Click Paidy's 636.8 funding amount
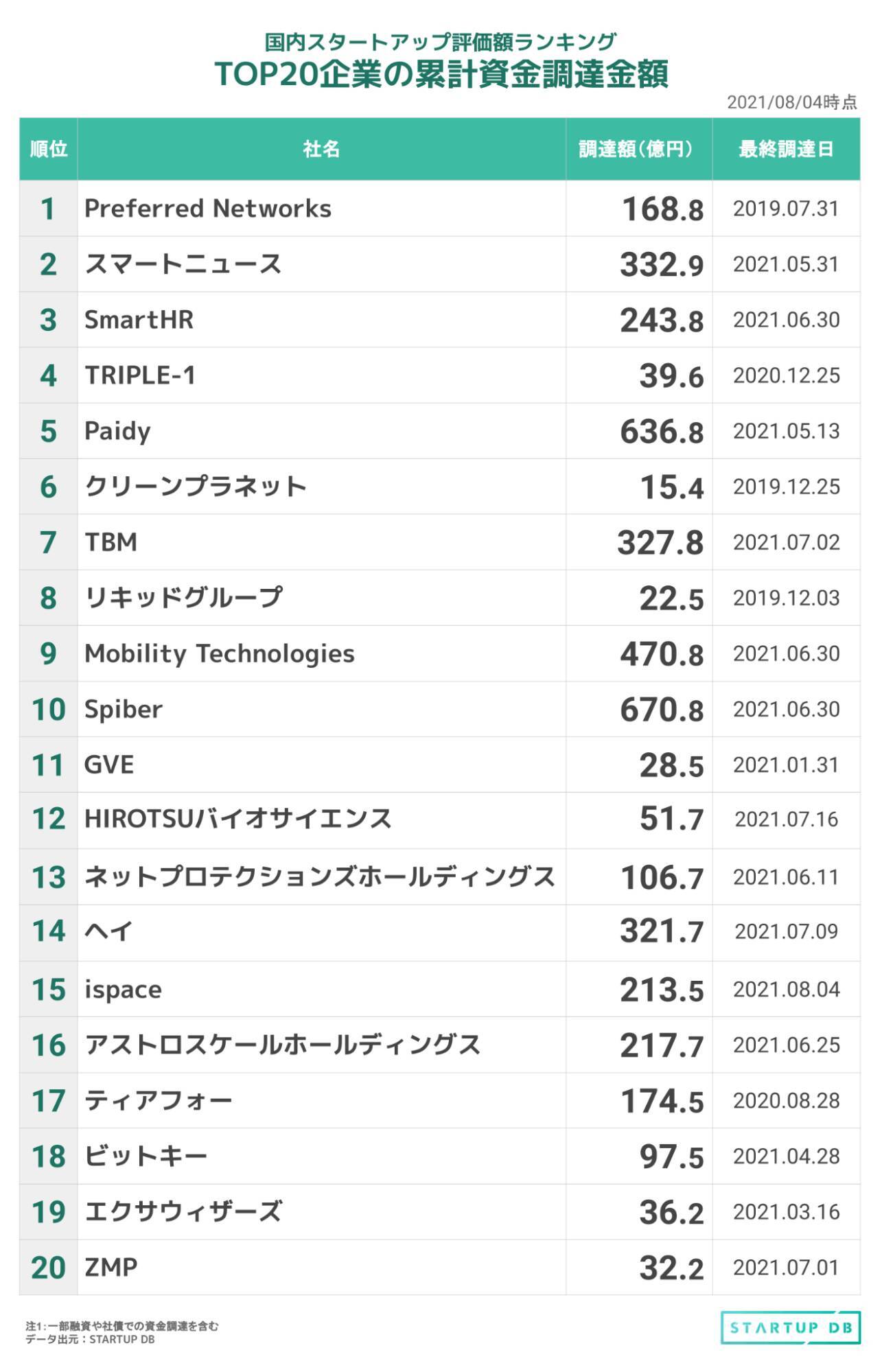Screen dimensions: 882x1372 (661, 432)
